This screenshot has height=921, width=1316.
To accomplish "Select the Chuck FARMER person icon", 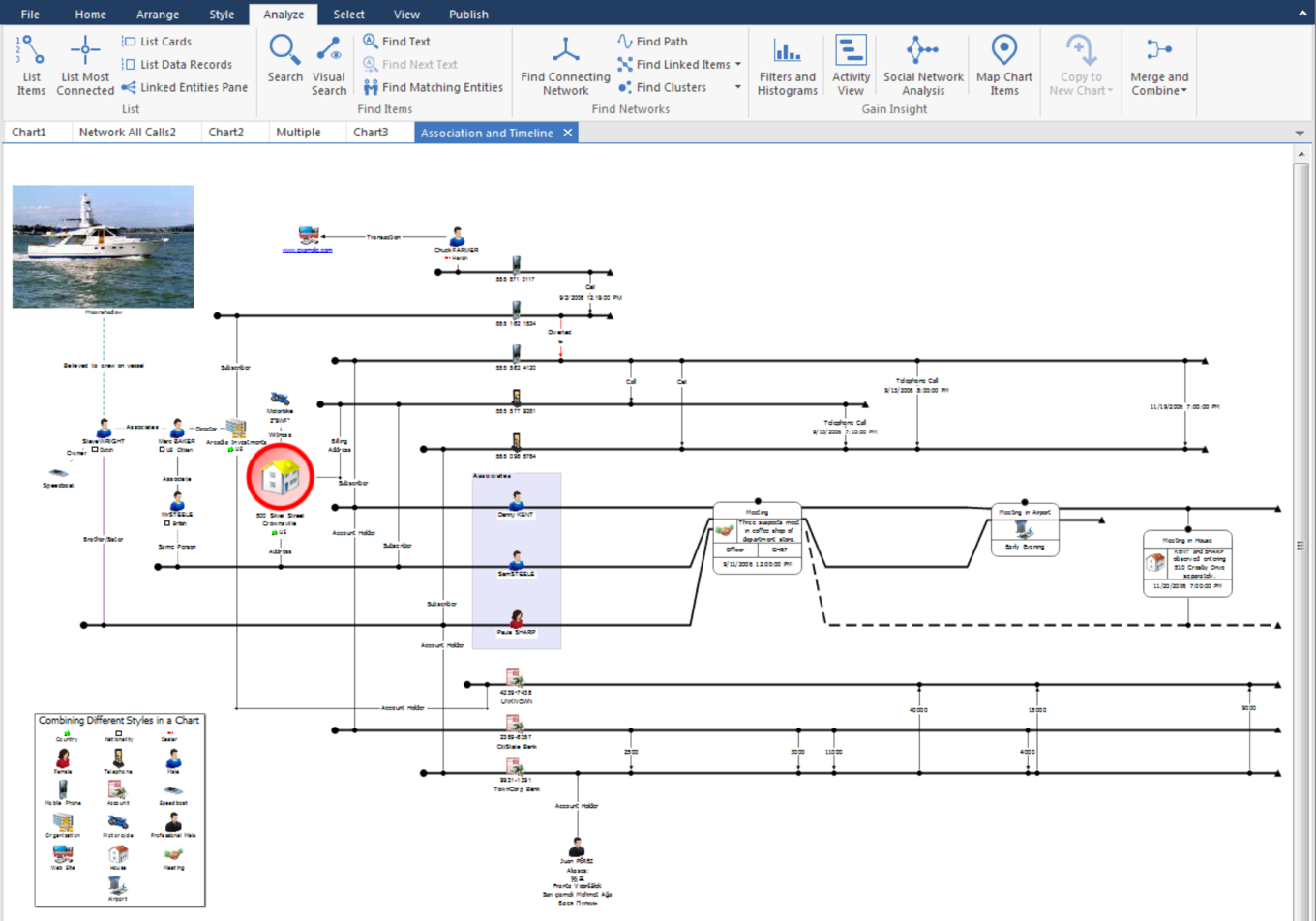I will pos(457,237).
